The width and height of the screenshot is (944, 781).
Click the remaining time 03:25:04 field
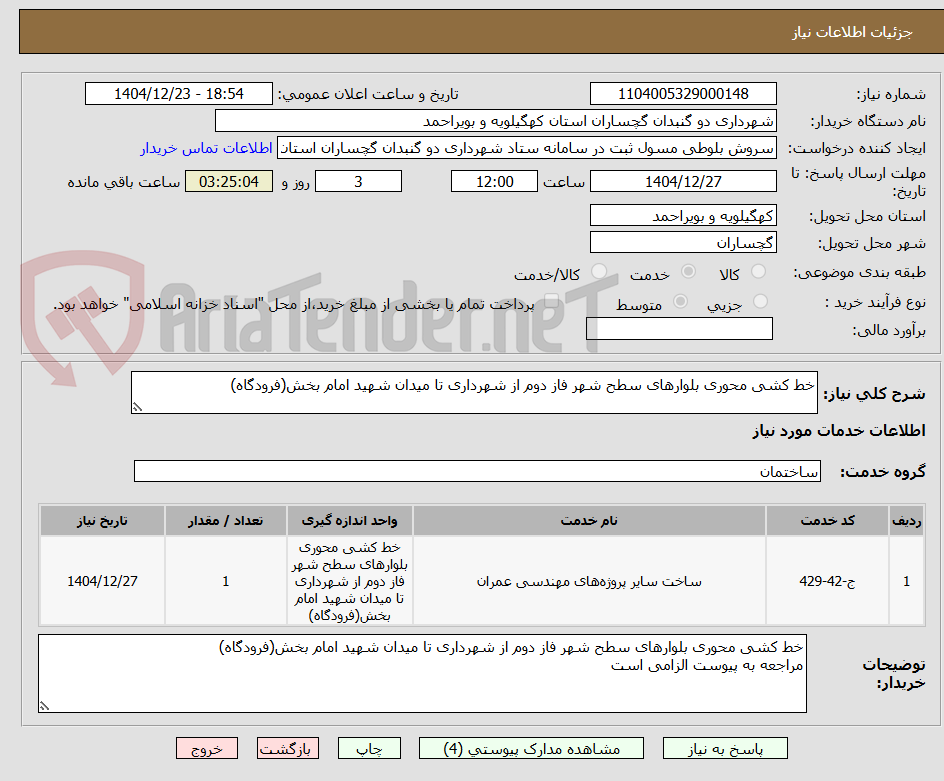[x=229, y=181]
